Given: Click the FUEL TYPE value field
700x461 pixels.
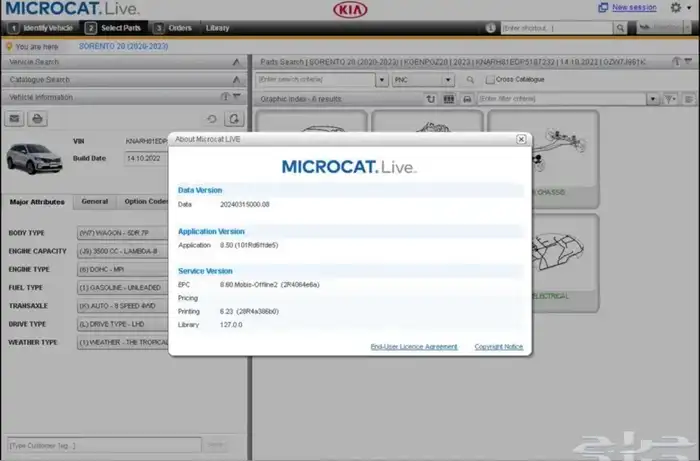Looking at the screenshot, I should (x=122, y=288).
